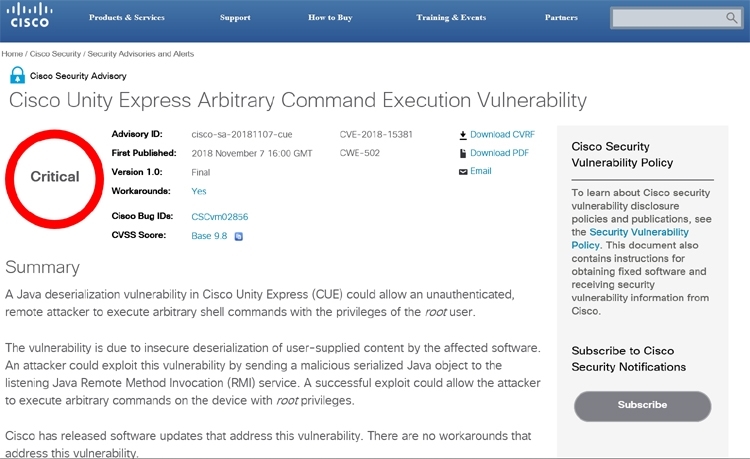
Task: Follow the Workarounds Yes link
Action: (199, 190)
